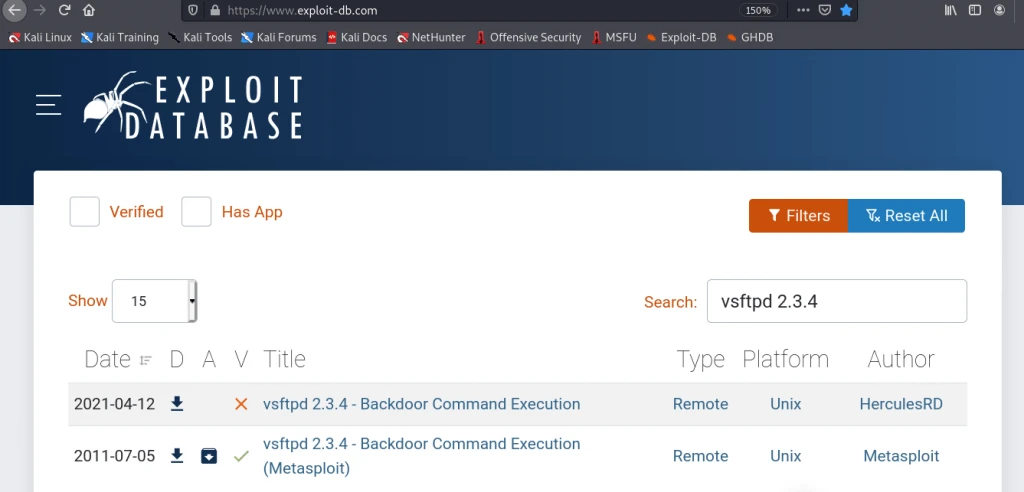Open the vsftpd Backdoor Command Execution (Metasploit) link

(421, 455)
